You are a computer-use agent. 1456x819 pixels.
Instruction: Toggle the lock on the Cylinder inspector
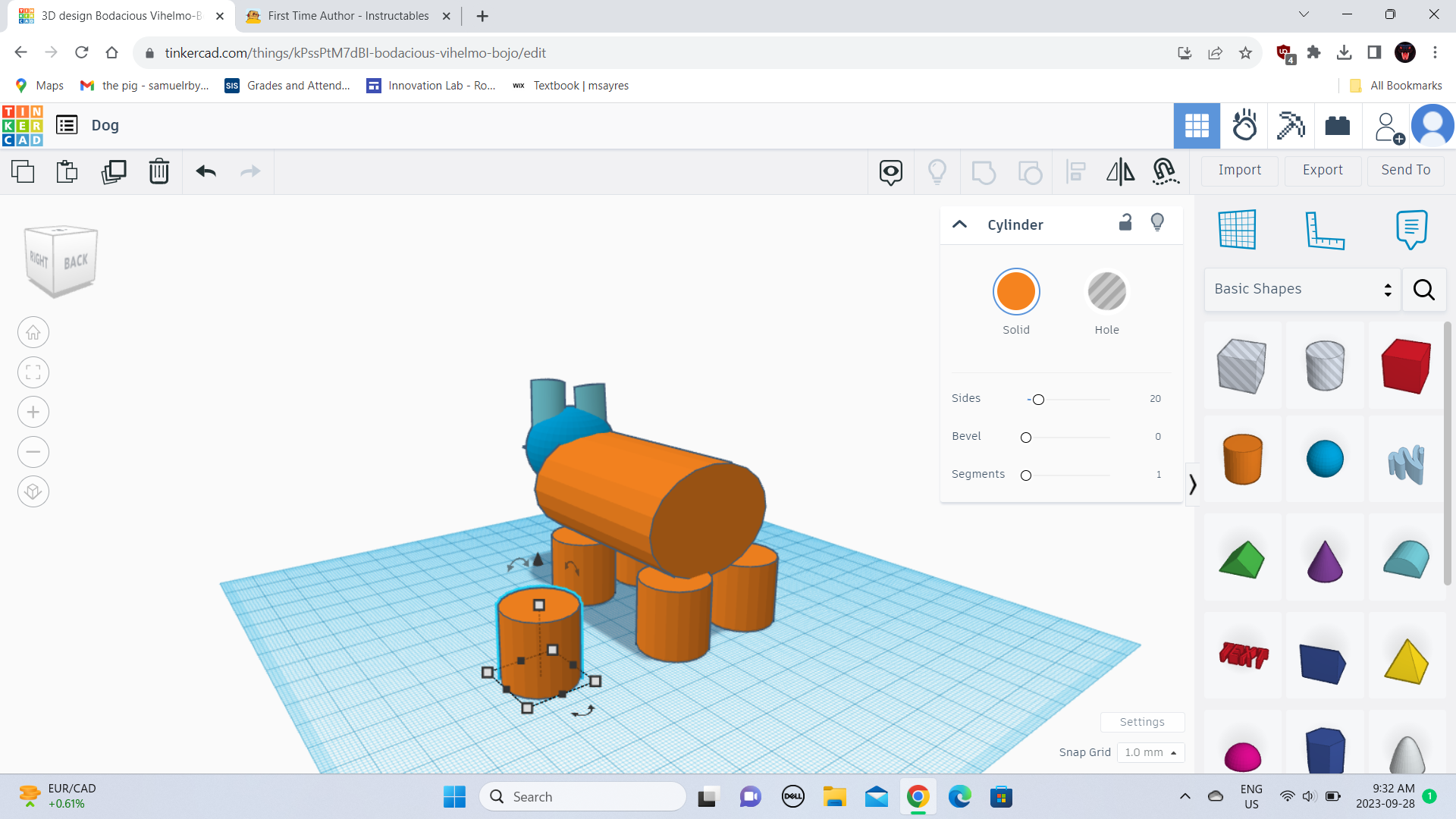(x=1125, y=222)
